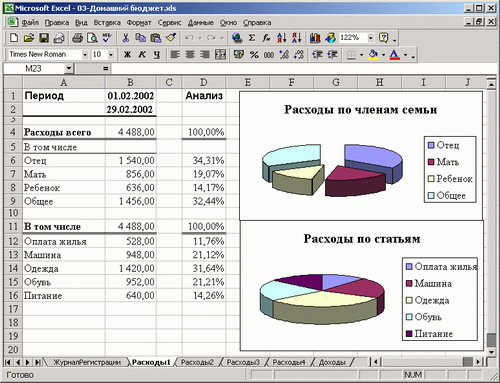This screenshot has height=383, width=500.
Task: Expand the Times New Roman font dropdown
Action: point(85,54)
